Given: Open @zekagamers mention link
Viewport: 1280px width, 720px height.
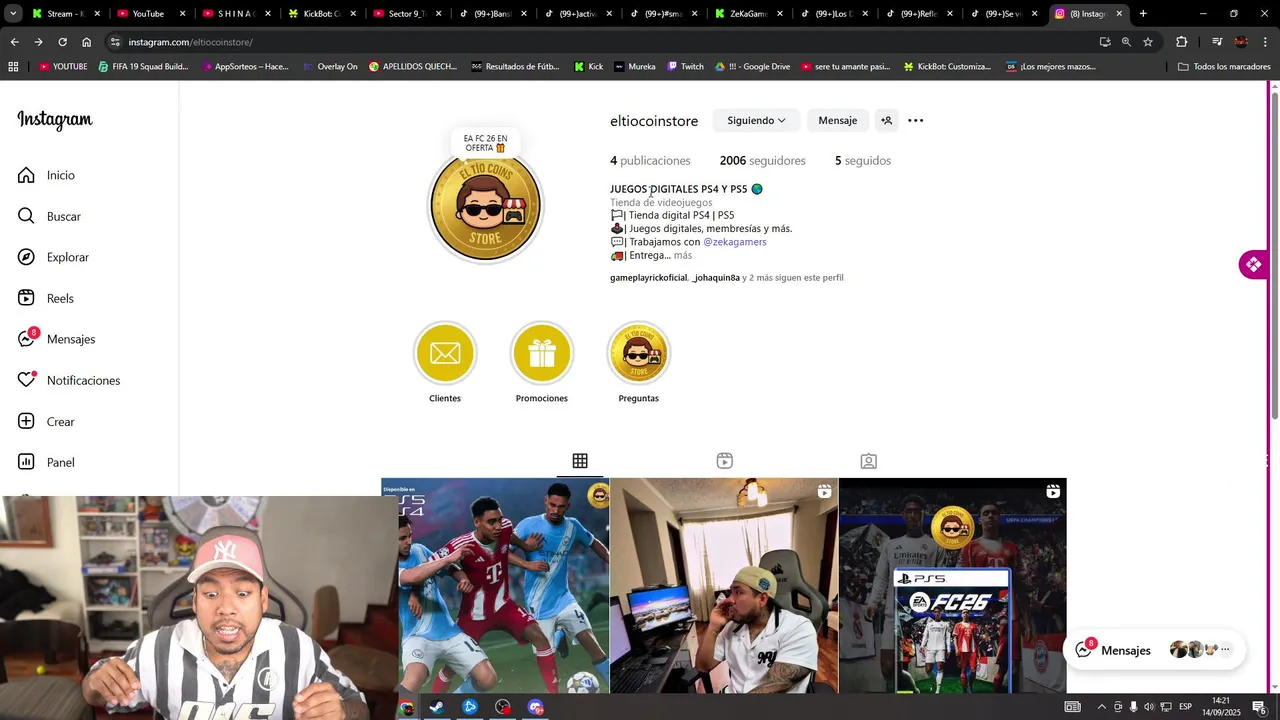Looking at the screenshot, I should [x=735, y=242].
